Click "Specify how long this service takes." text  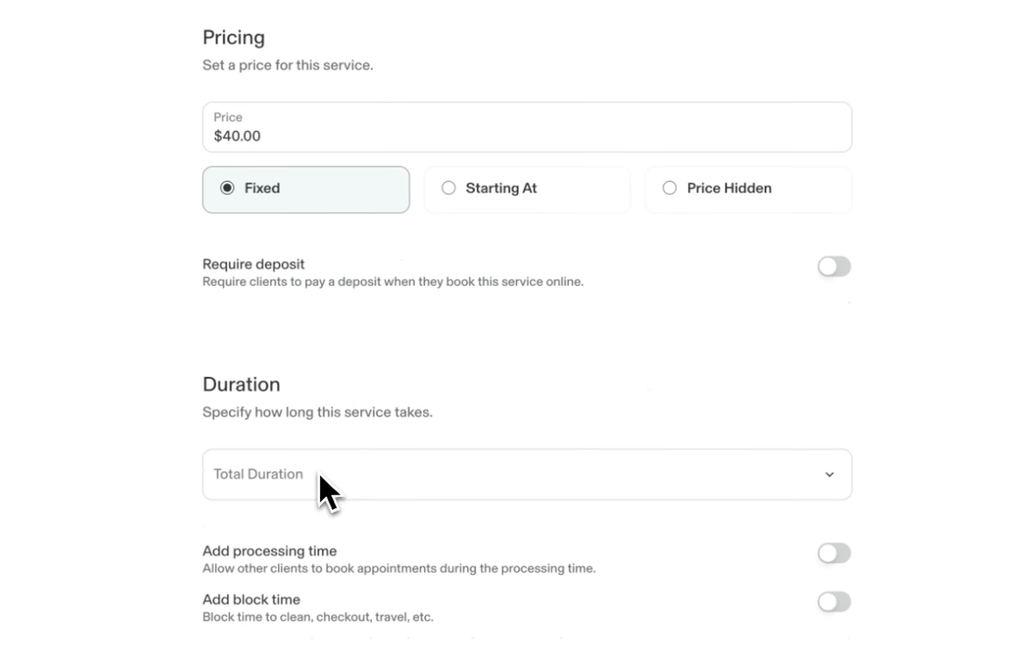[x=317, y=412]
